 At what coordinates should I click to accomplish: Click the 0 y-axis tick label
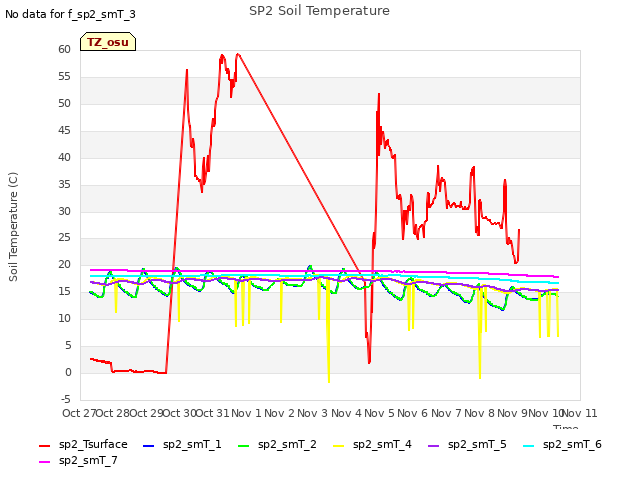tap(68, 373)
